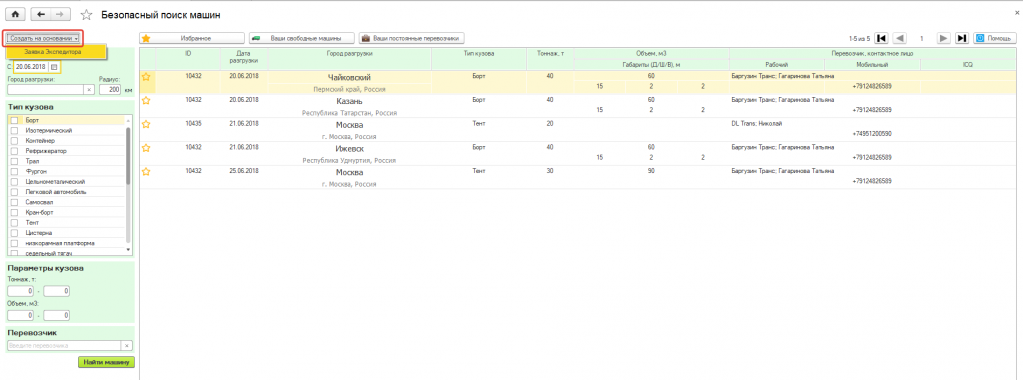The height and width of the screenshot is (380, 1023).
Task: Toggle favorite star for Ижевск row
Action: pos(146,148)
